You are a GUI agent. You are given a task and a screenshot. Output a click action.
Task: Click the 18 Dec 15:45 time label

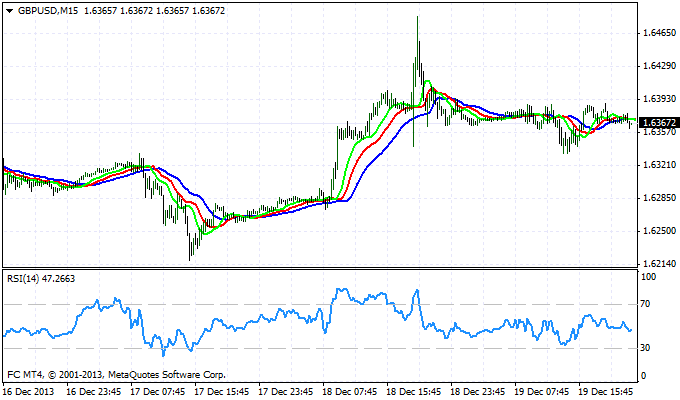[414, 392]
